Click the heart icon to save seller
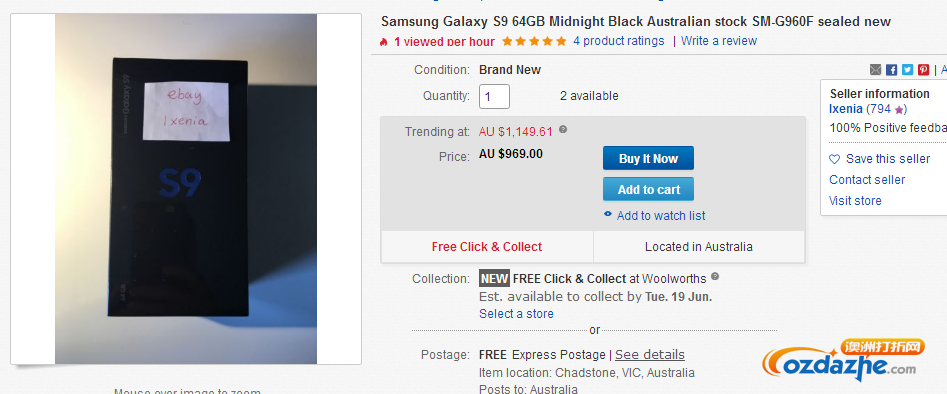Image resolution: width=947 pixels, height=394 pixels. coord(834,159)
